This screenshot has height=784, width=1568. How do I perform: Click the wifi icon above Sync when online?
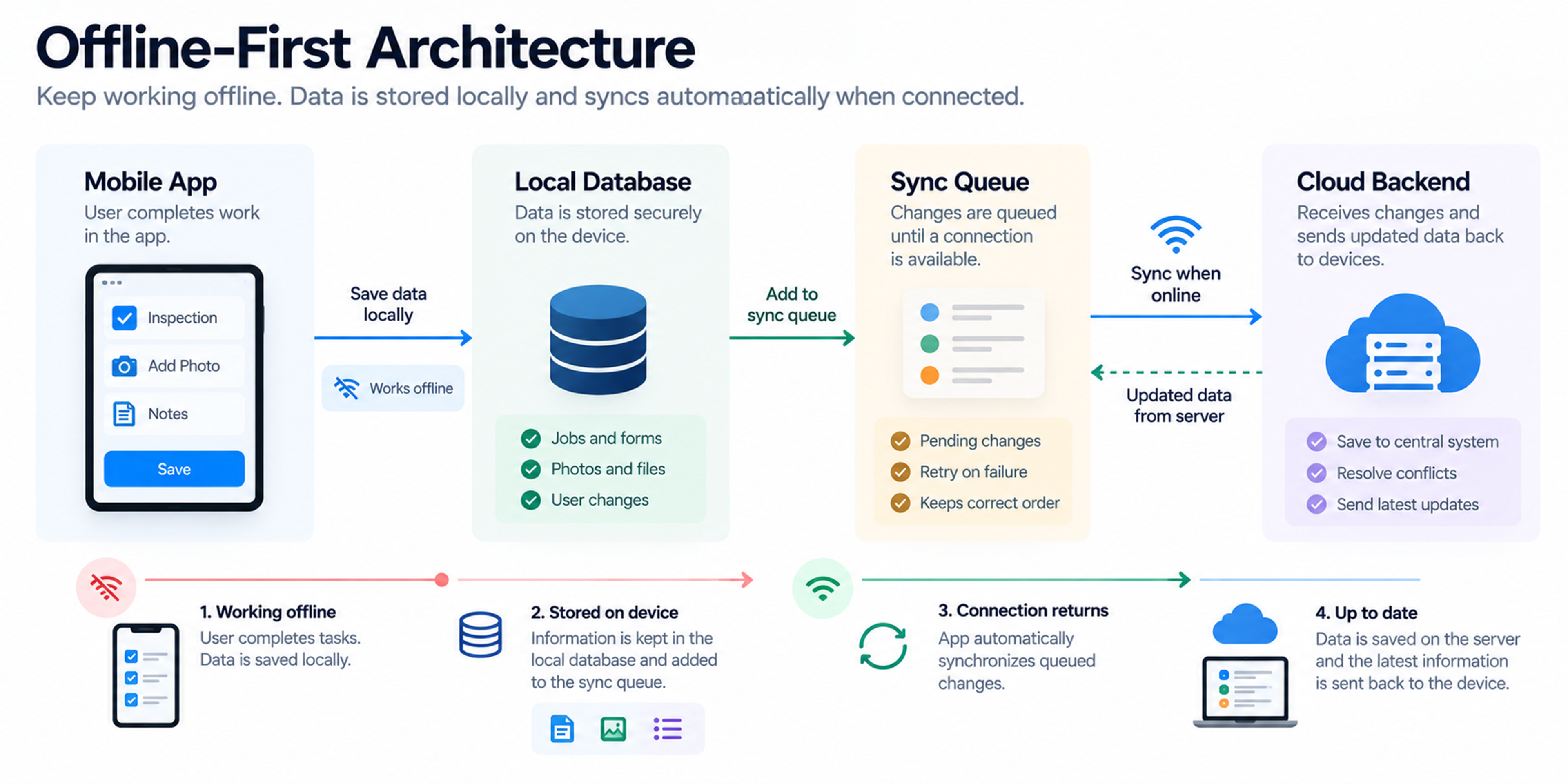(1176, 234)
